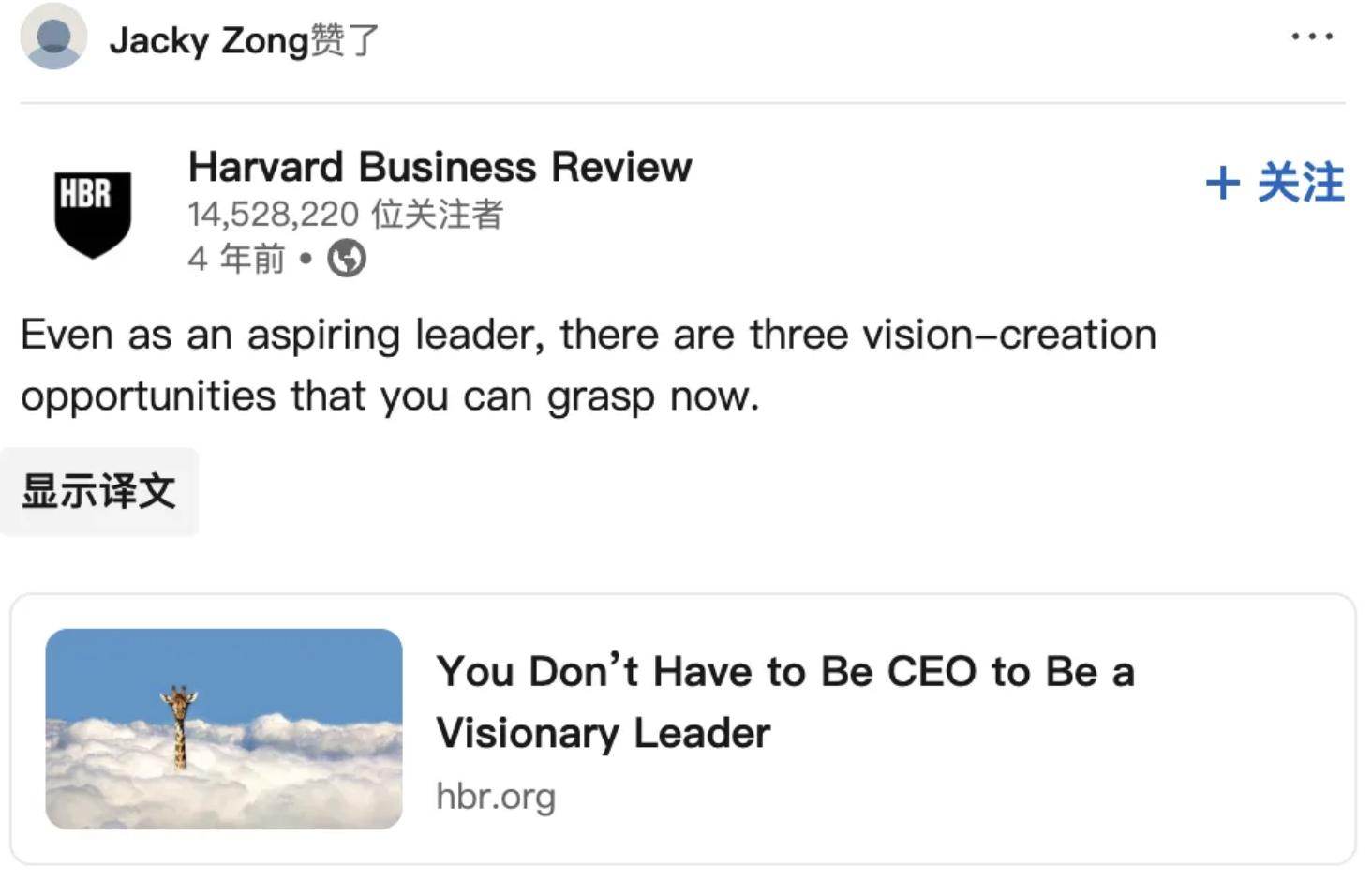Image resolution: width=1372 pixels, height=881 pixels.
Task: Click the "Visionary Leader" title line
Action: click(603, 733)
